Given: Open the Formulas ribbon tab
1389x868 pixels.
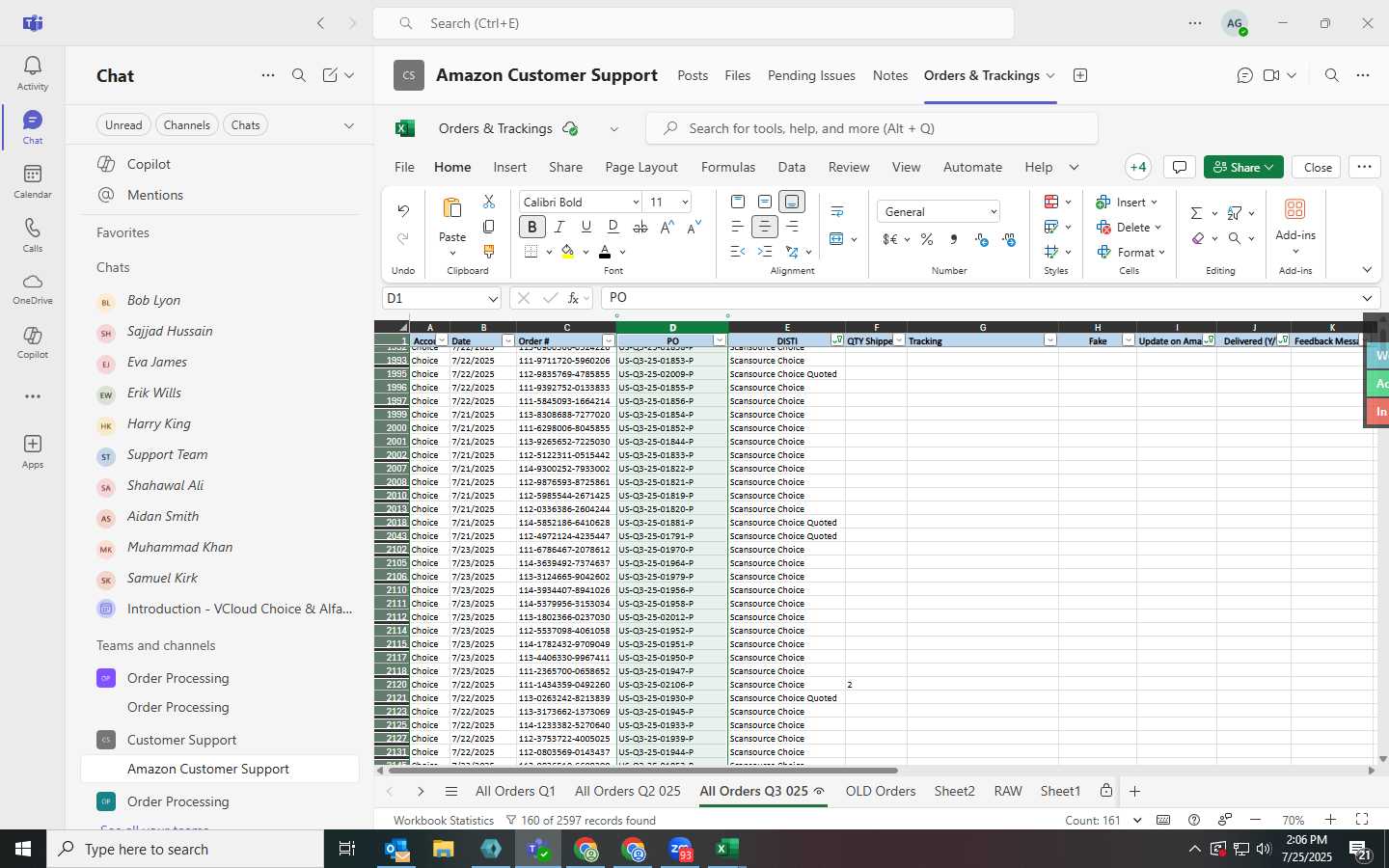Looking at the screenshot, I should point(728,167).
